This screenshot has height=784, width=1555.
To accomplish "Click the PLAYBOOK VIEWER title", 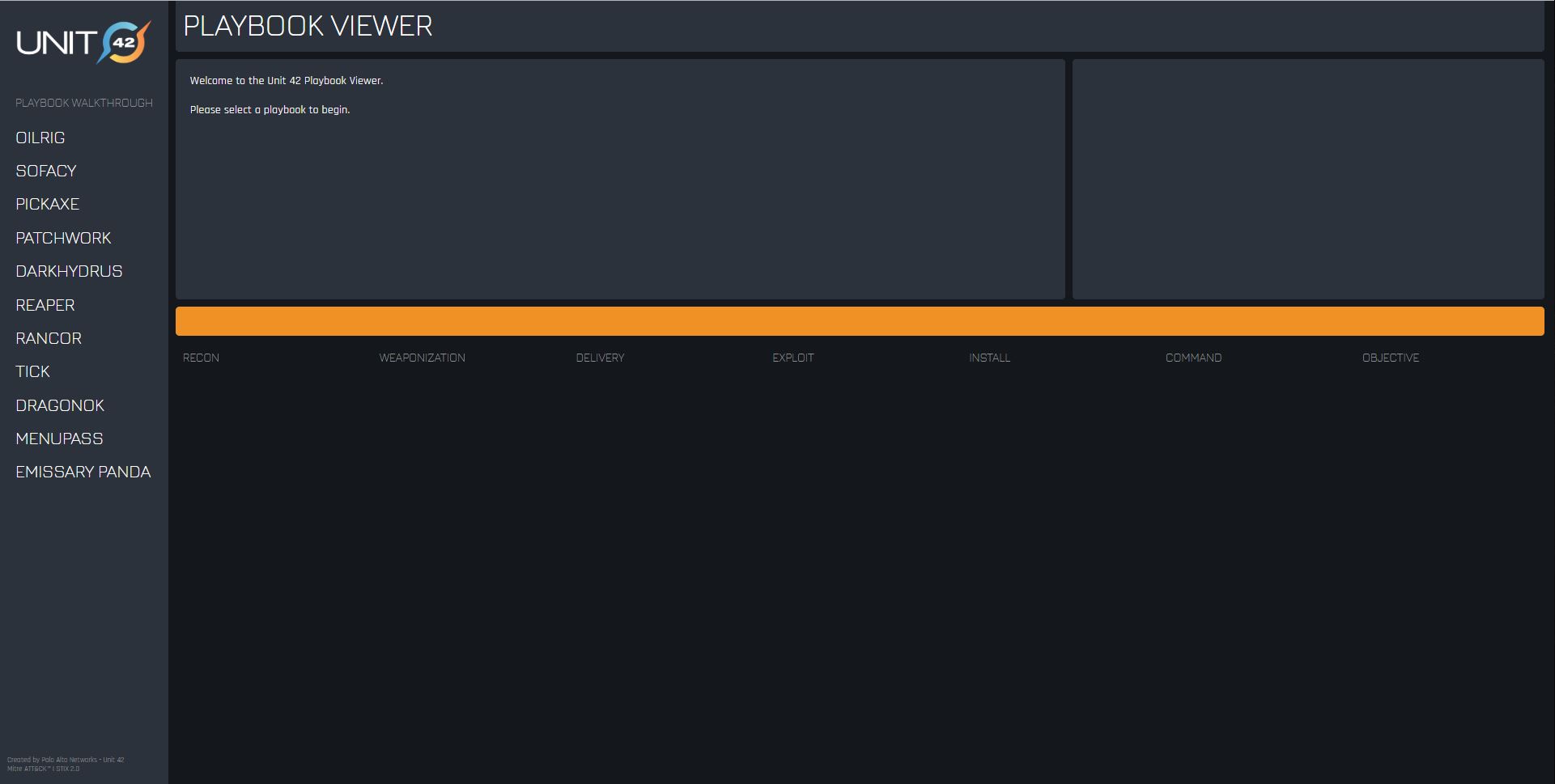I will (x=308, y=26).
